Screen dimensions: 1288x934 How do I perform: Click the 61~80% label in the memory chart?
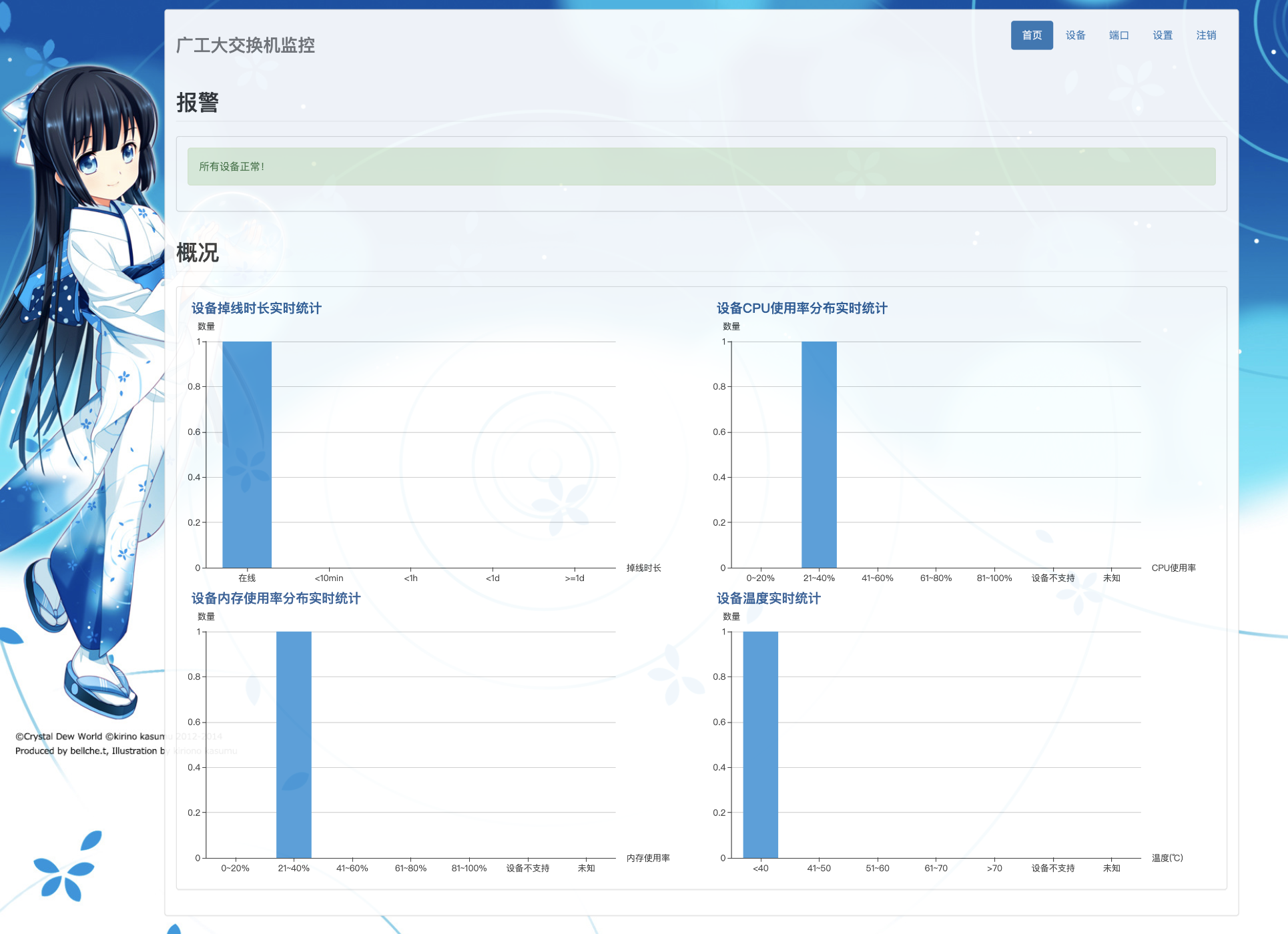[411, 869]
